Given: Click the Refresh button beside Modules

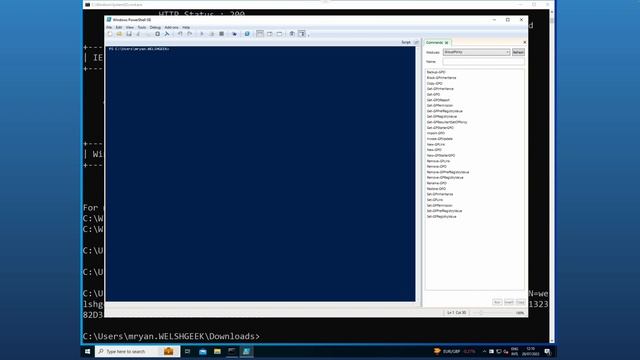Looking at the screenshot, I should click(518, 52).
